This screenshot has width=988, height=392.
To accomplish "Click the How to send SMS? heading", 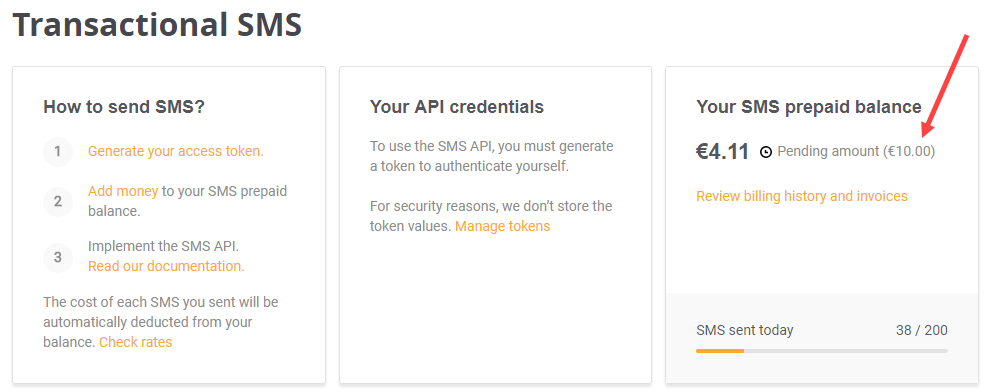I will click(x=124, y=107).
